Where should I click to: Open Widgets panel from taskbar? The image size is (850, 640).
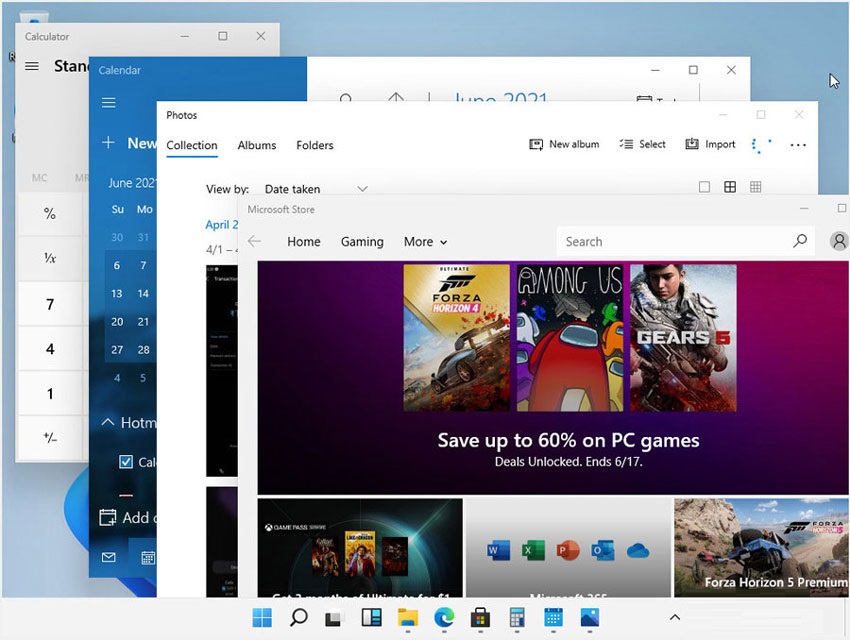pyautogui.click(x=371, y=617)
